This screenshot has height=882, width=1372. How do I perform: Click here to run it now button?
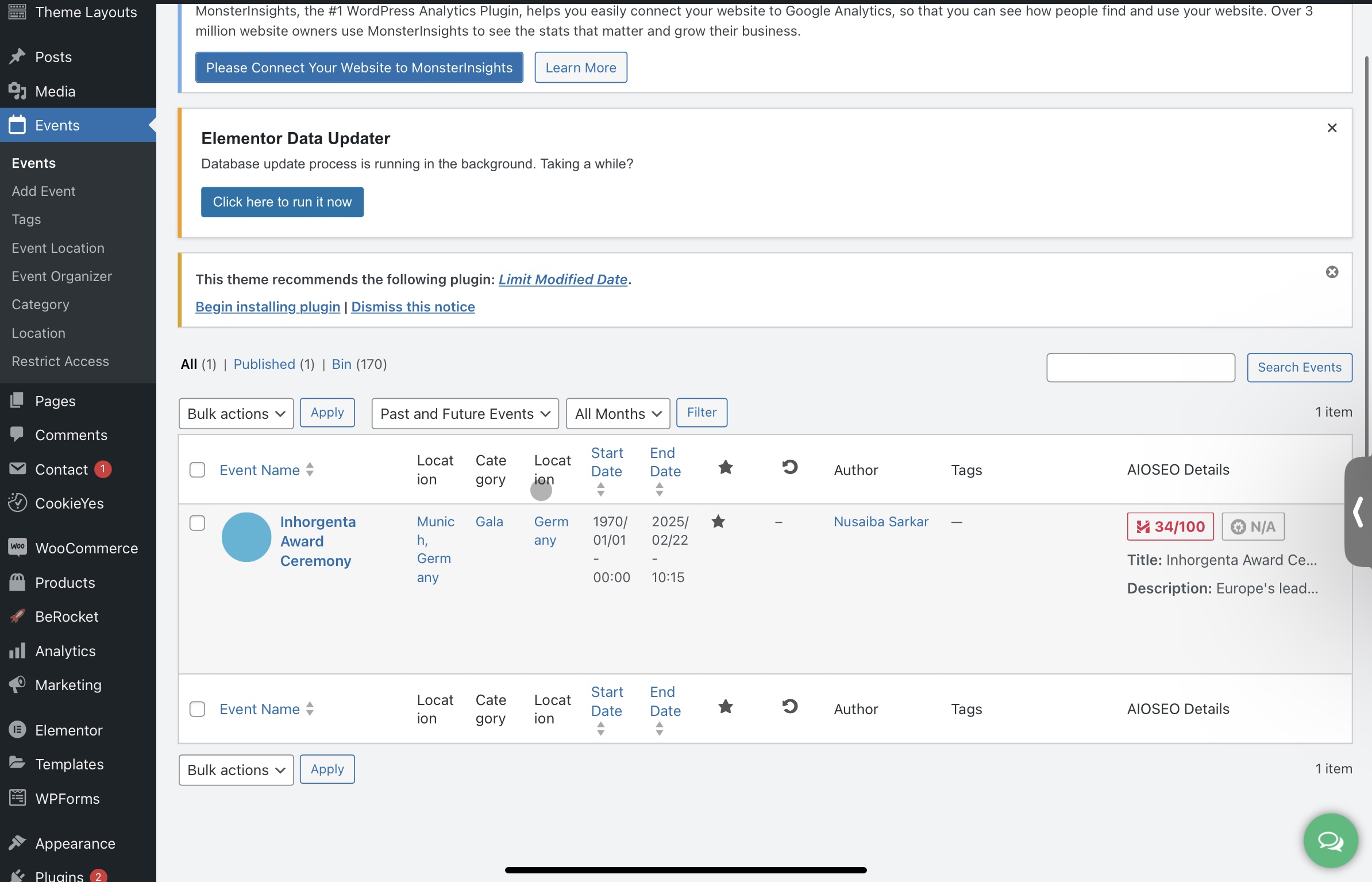click(x=282, y=202)
